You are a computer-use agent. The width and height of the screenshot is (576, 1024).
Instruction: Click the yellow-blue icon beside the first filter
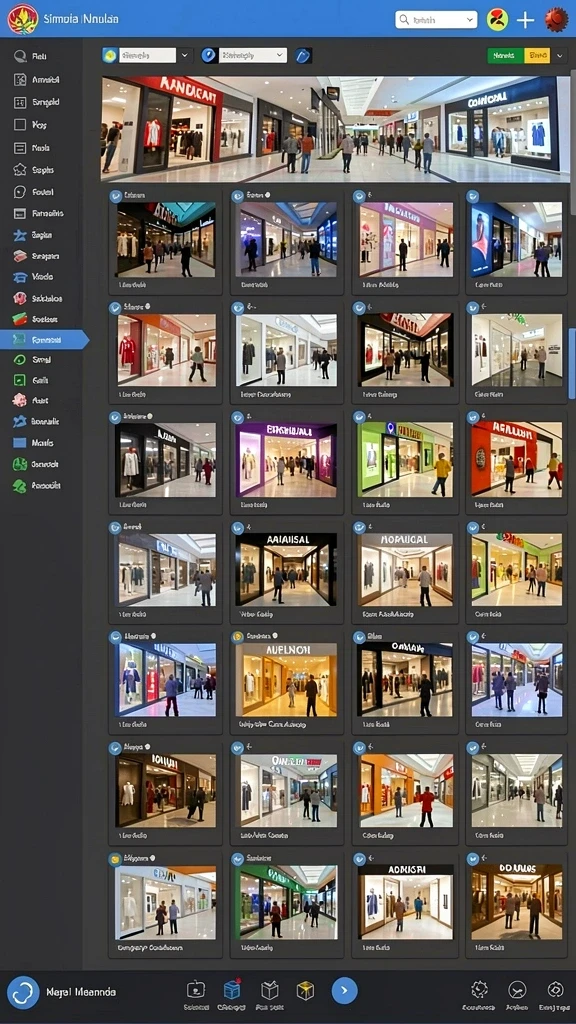tap(109, 56)
